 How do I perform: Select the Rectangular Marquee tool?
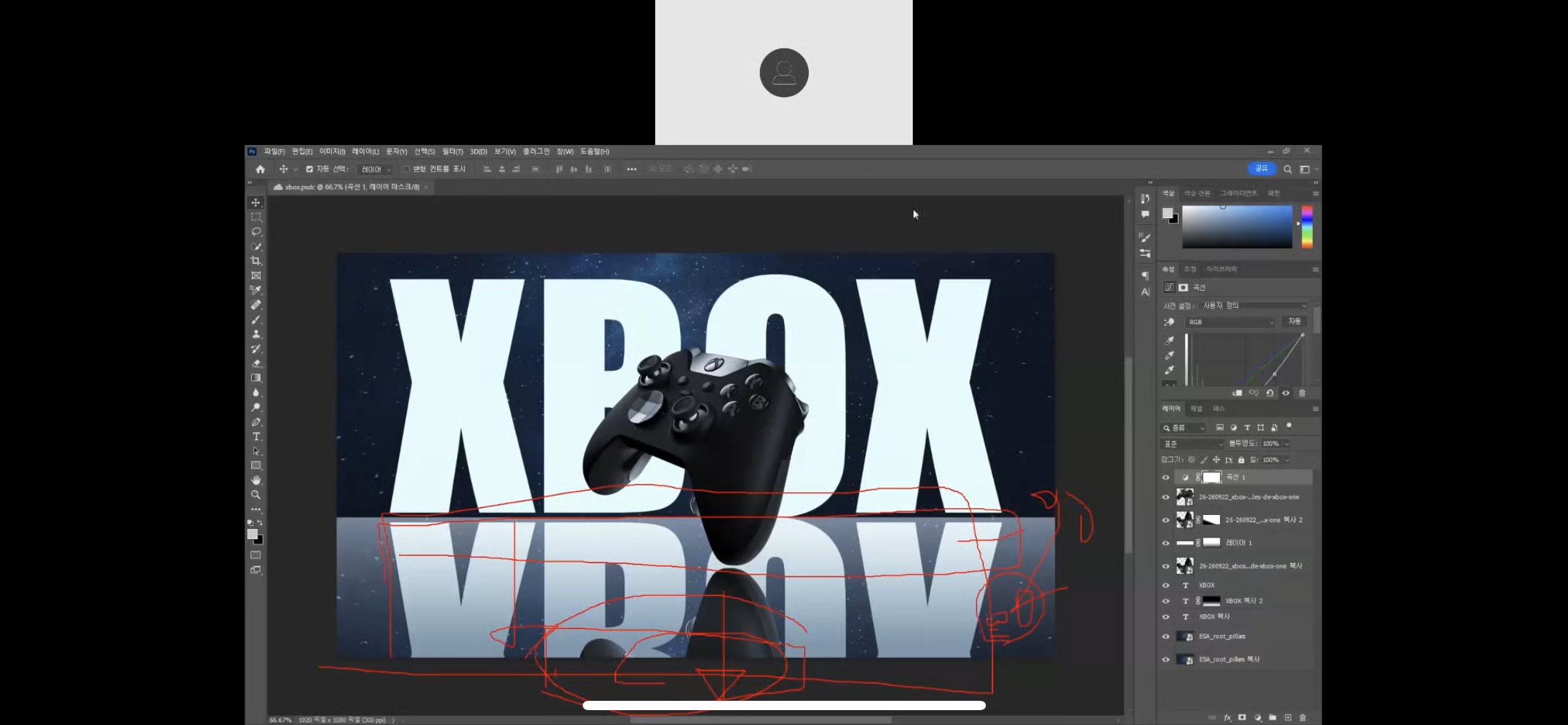pyautogui.click(x=256, y=217)
